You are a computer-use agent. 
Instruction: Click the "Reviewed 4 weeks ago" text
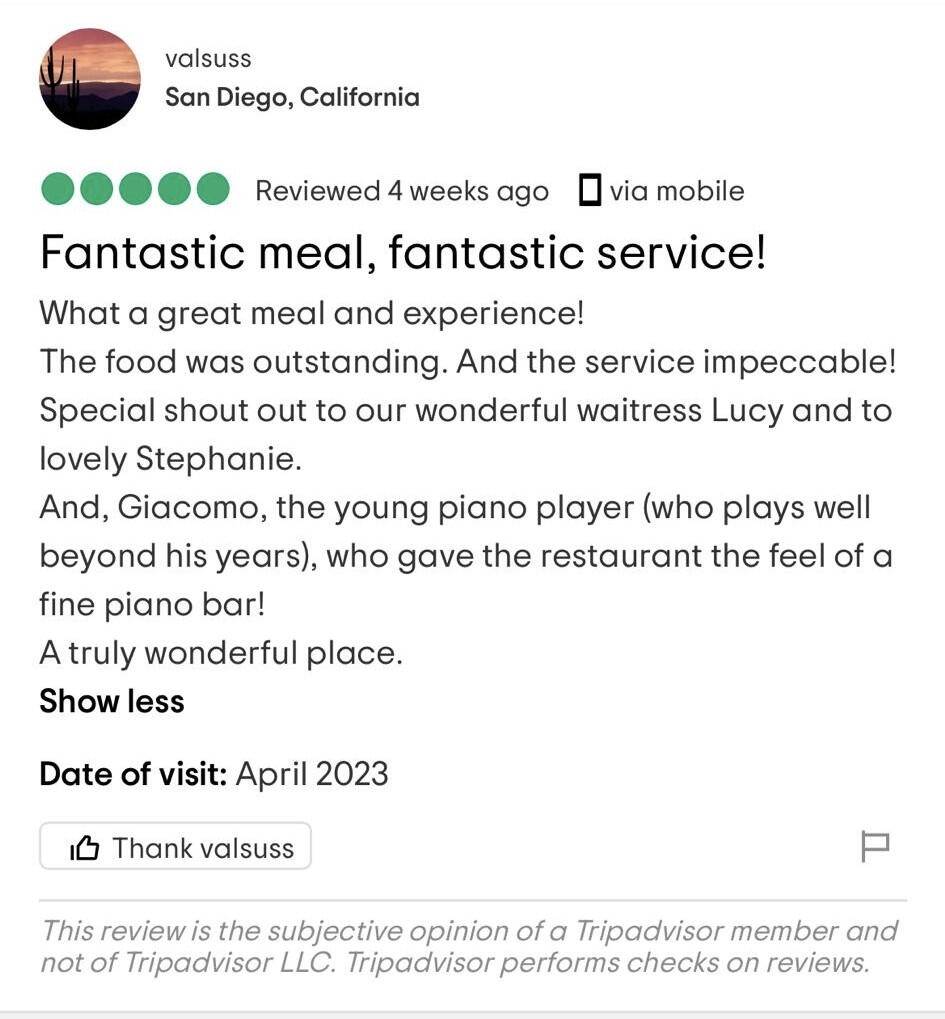tap(402, 190)
